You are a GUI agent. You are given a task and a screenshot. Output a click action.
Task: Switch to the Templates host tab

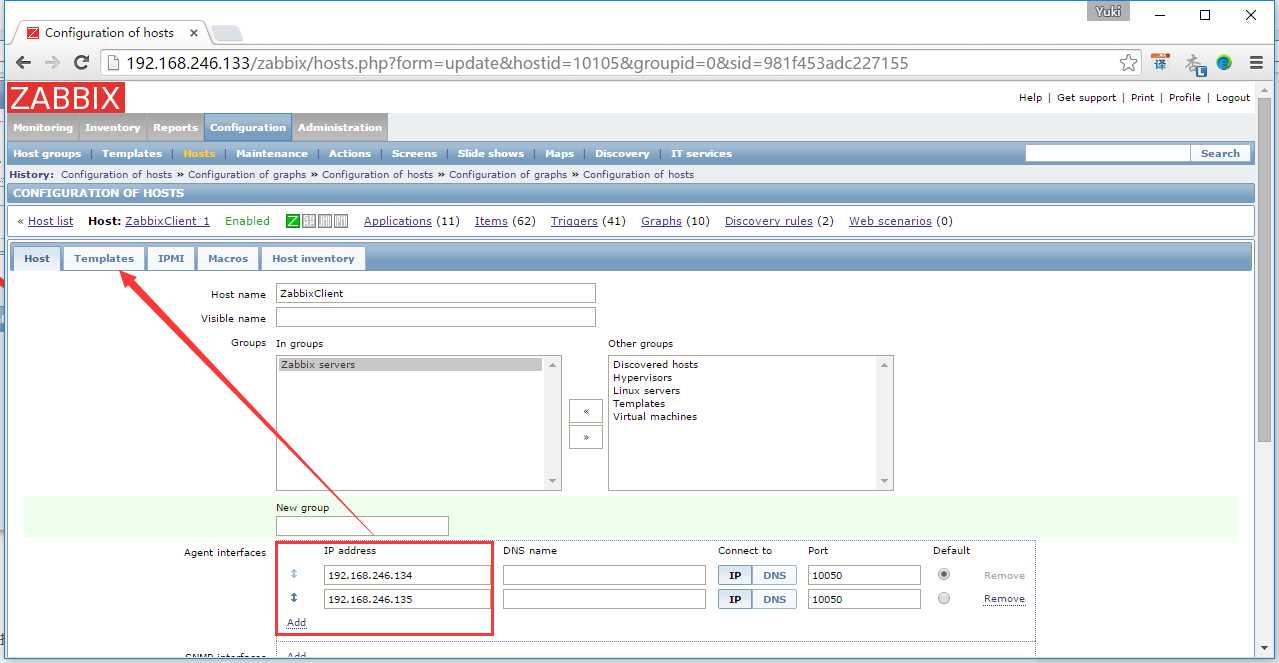[104, 258]
